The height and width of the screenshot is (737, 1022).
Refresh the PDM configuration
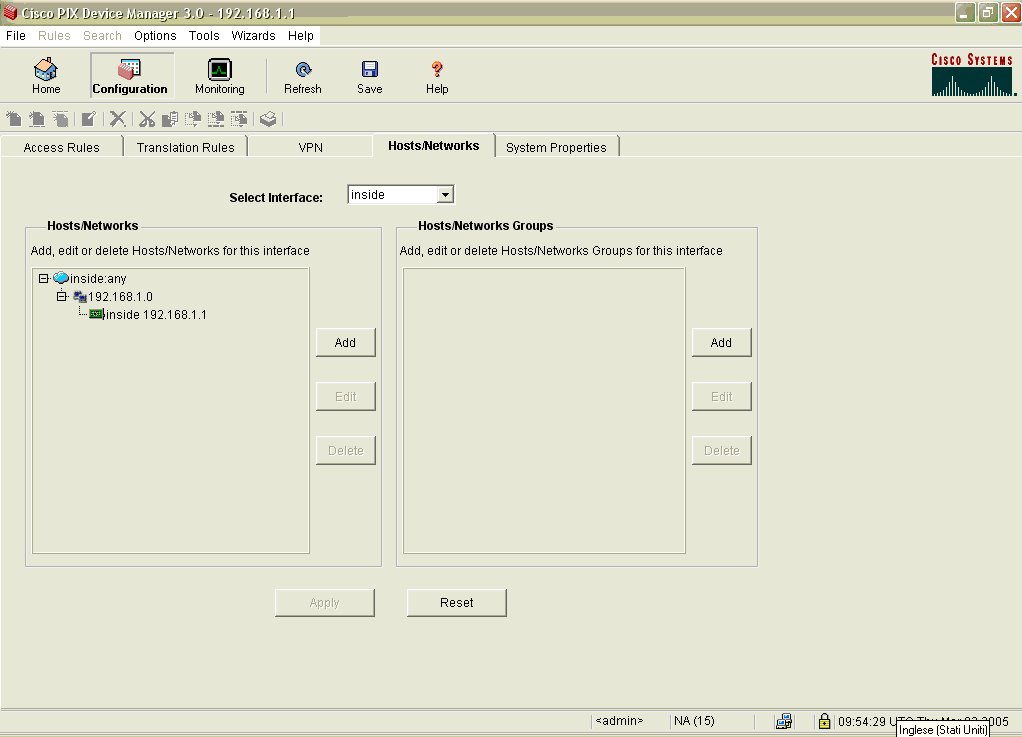tap(303, 76)
